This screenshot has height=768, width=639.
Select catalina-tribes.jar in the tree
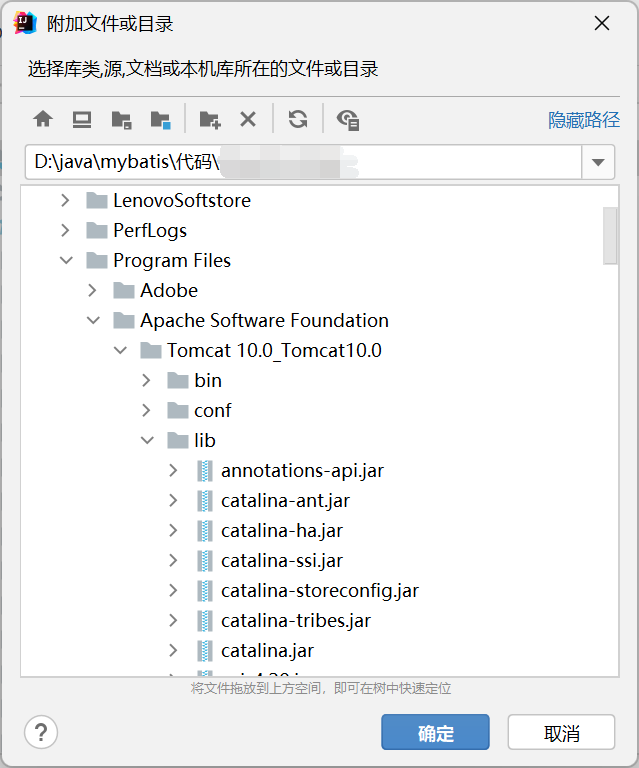[x=295, y=620]
